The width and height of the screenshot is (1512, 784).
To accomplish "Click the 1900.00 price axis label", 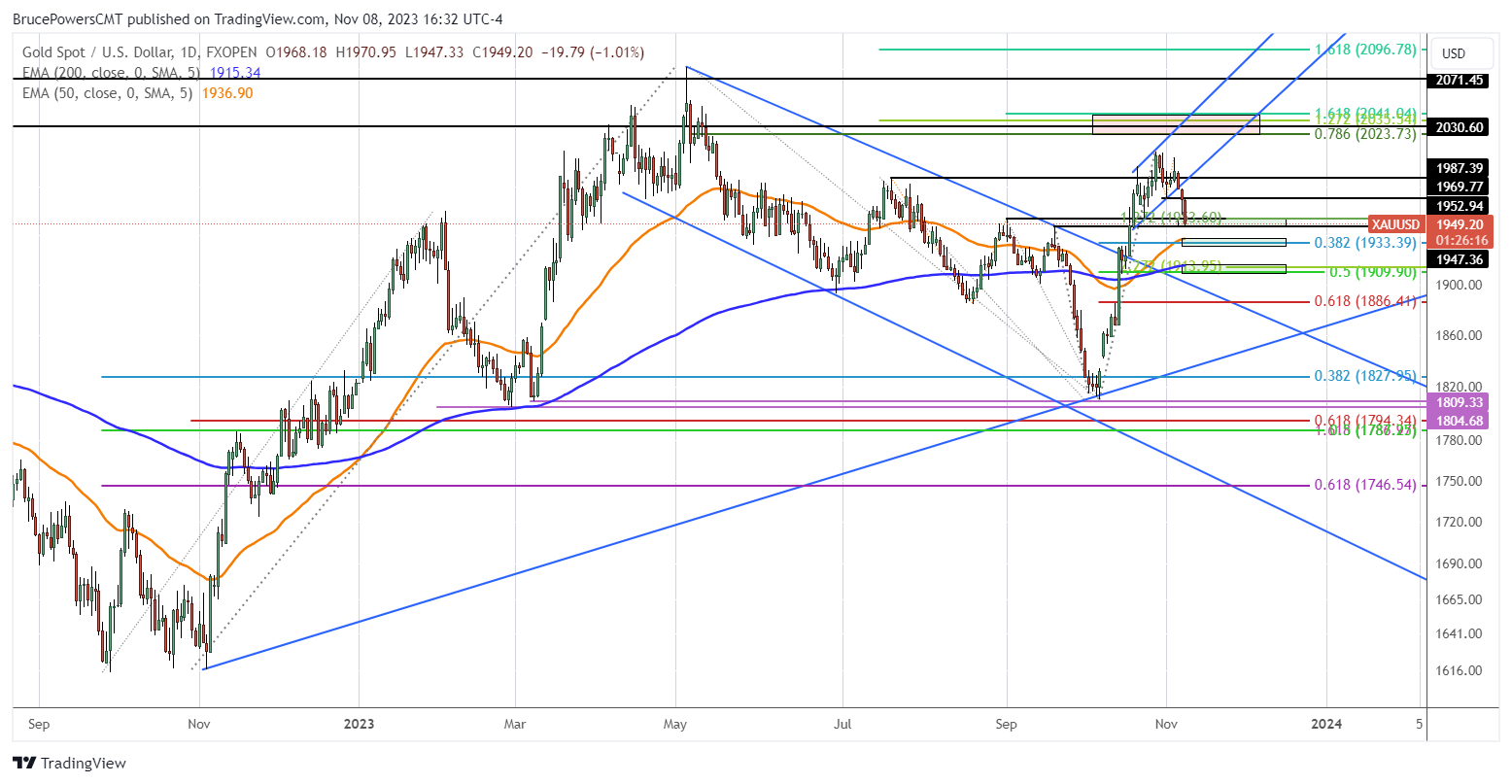I will [1459, 285].
